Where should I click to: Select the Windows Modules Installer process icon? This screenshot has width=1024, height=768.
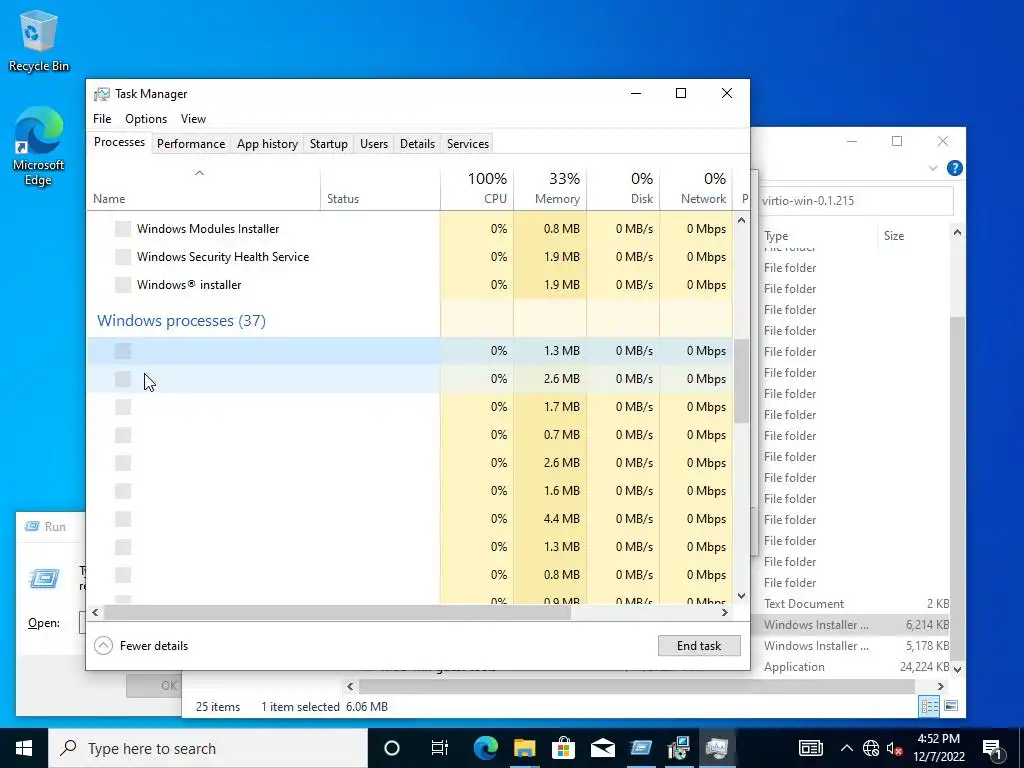(x=123, y=229)
